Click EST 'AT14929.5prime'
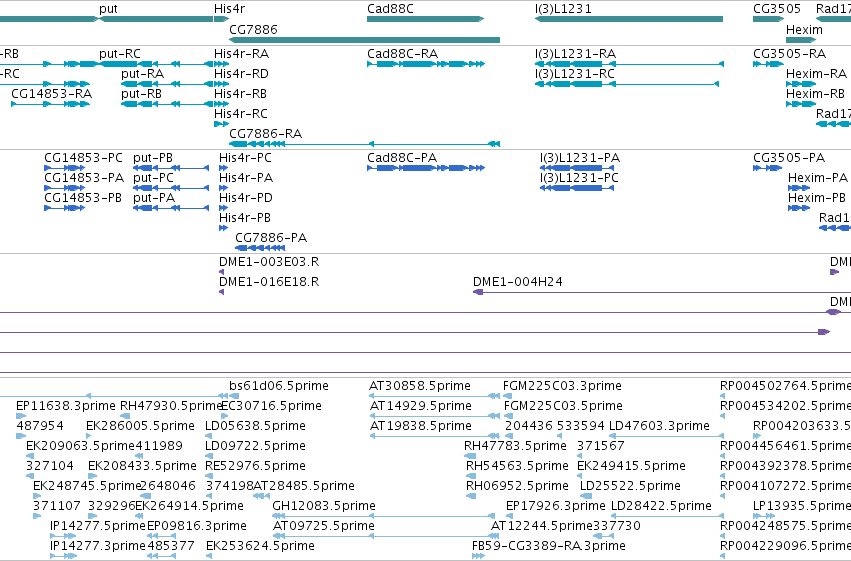 (x=421, y=406)
